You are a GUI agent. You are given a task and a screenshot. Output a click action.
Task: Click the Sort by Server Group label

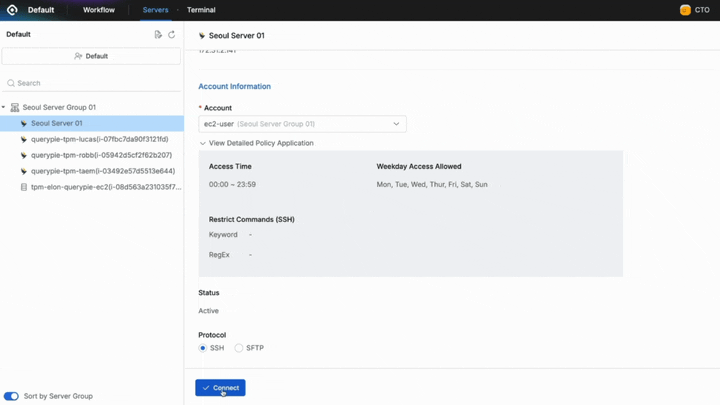pyautogui.click(x=58, y=396)
